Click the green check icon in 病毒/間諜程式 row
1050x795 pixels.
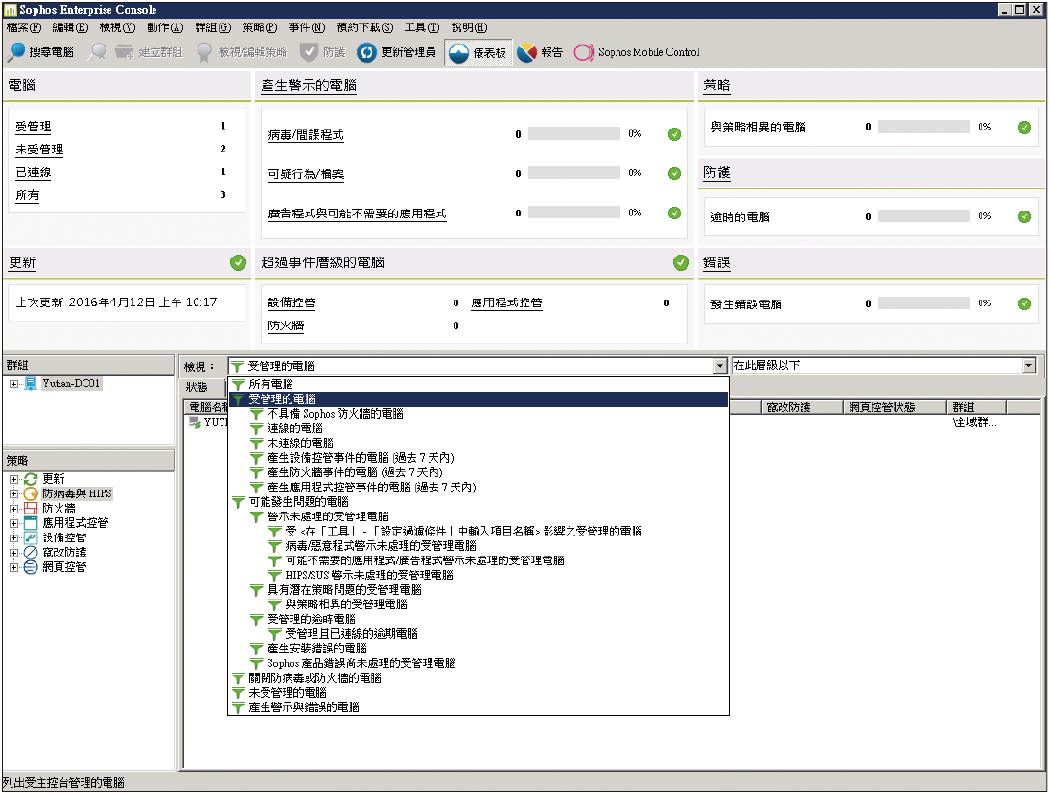pyautogui.click(x=674, y=135)
